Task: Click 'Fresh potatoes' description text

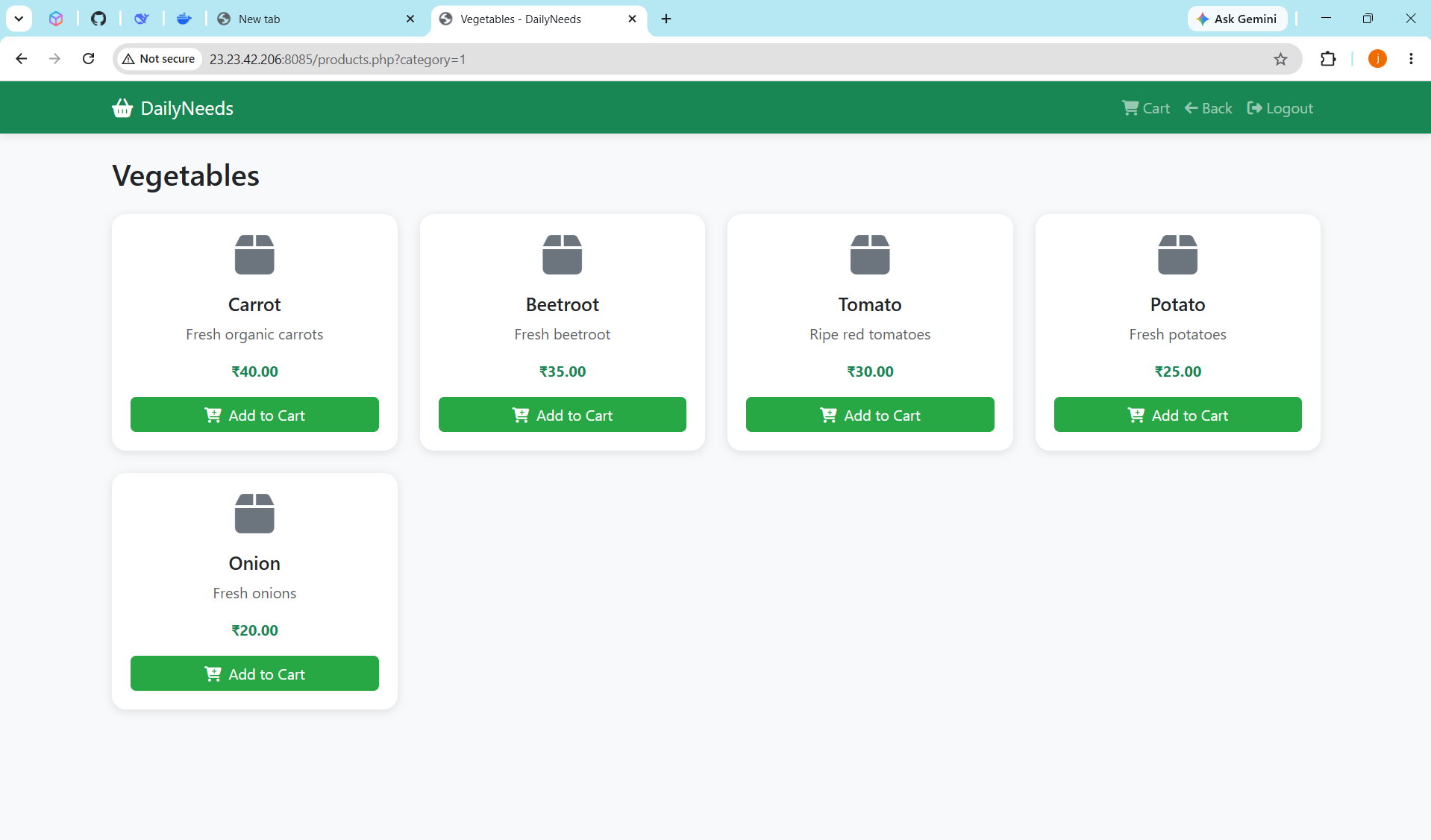Action: (x=1177, y=334)
